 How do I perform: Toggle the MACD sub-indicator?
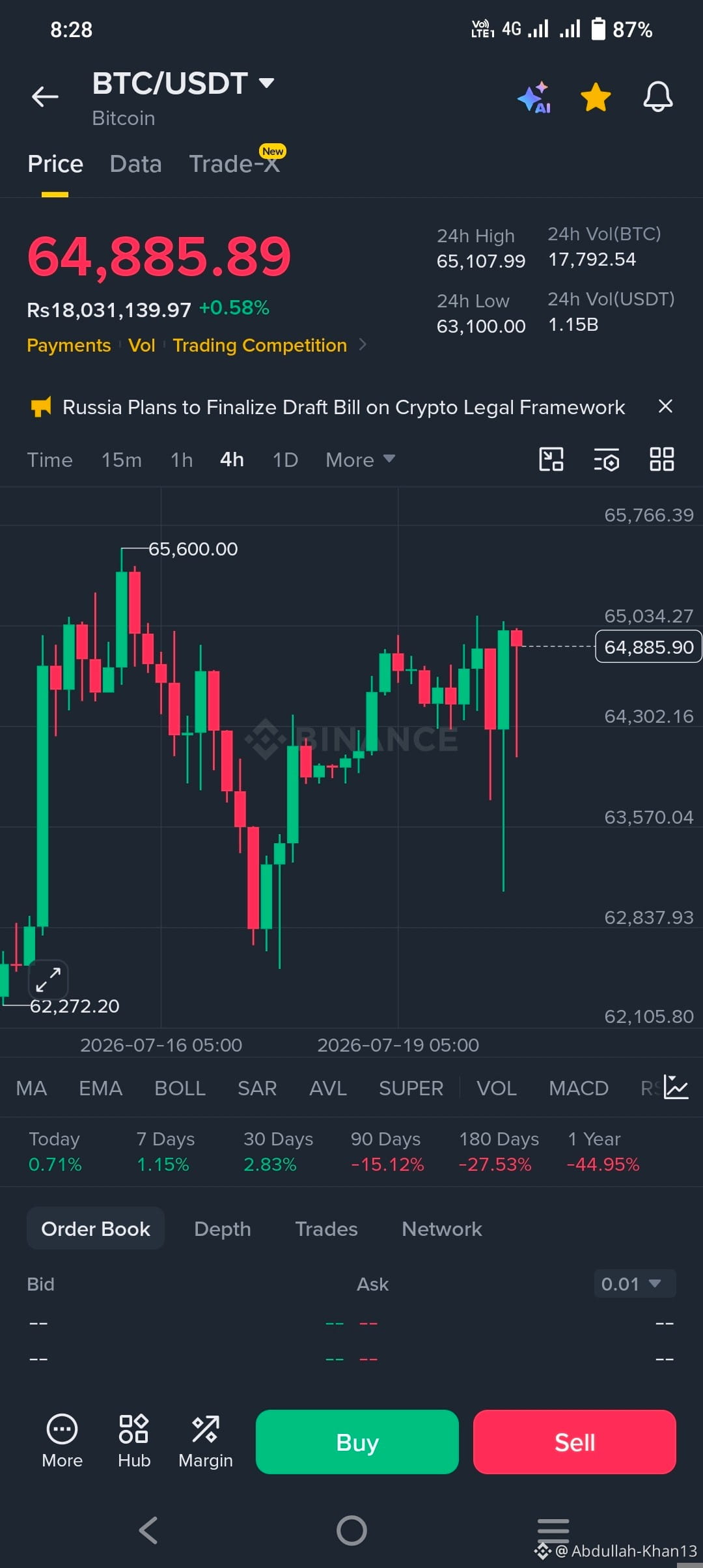tap(579, 1088)
